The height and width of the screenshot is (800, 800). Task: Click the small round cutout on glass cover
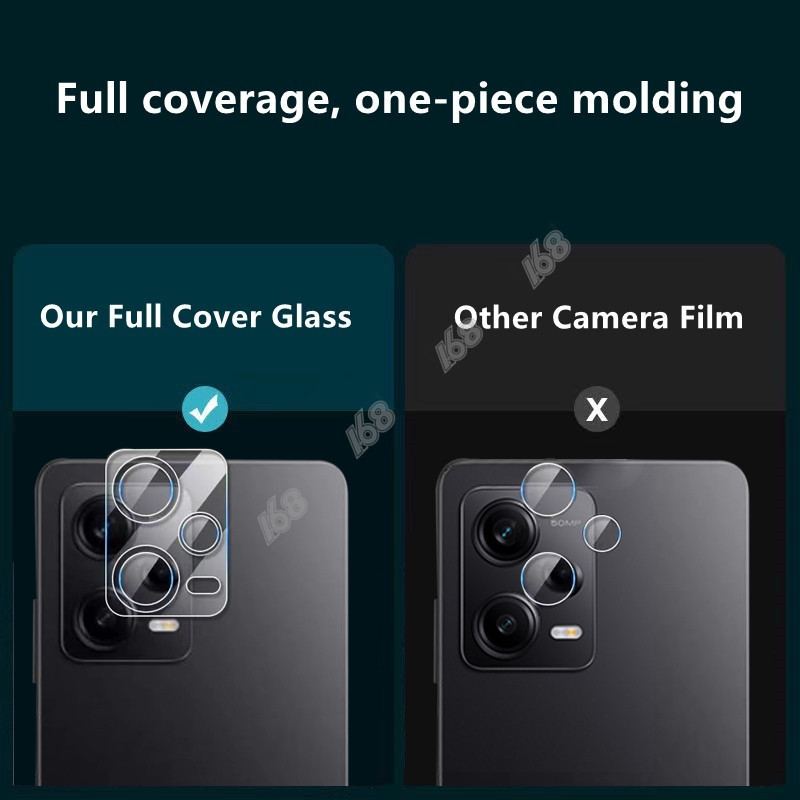point(201,534)
